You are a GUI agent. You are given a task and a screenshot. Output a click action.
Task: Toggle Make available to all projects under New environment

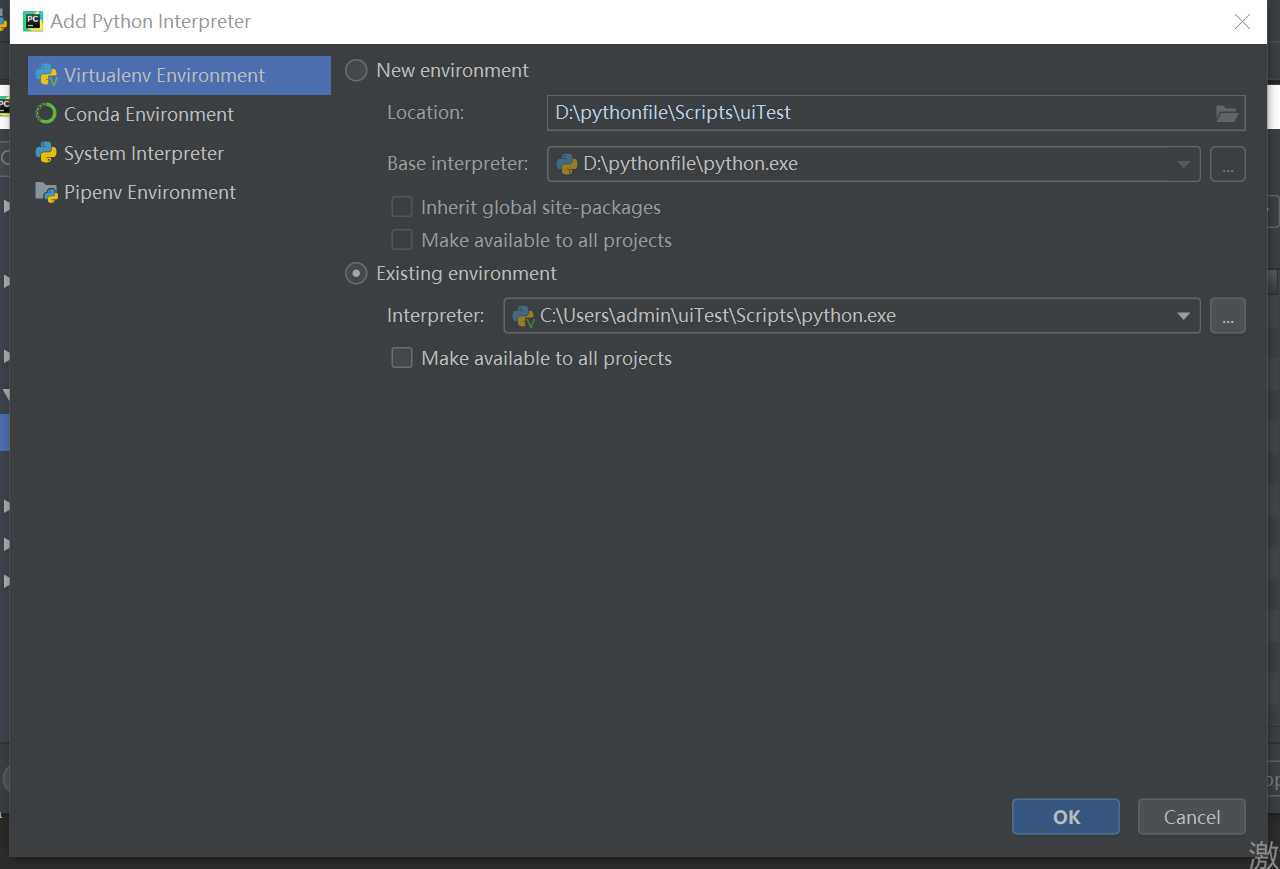tap(402, 240)
